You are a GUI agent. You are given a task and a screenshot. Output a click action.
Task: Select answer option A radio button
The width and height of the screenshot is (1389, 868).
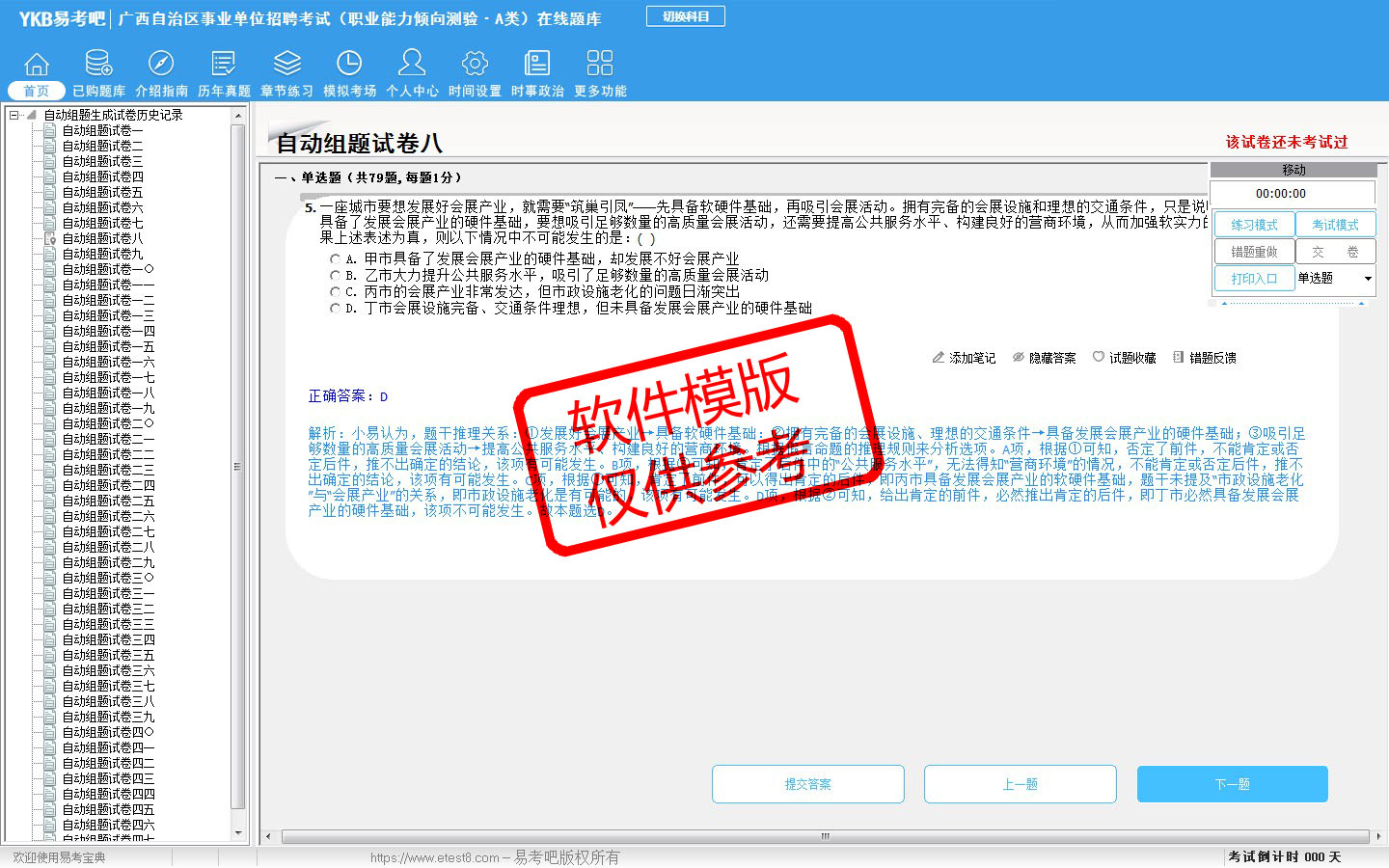click(x=335, y=259)
